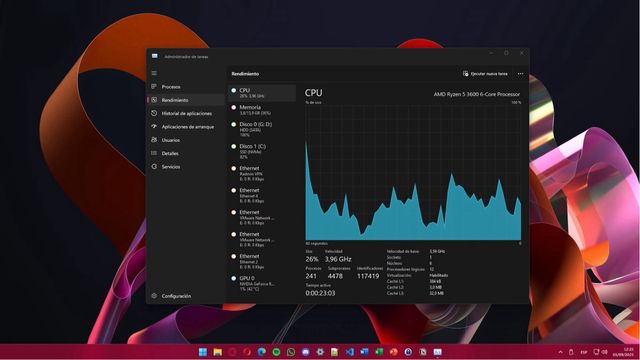Select the CPU performance entry

tap(262, 93)
